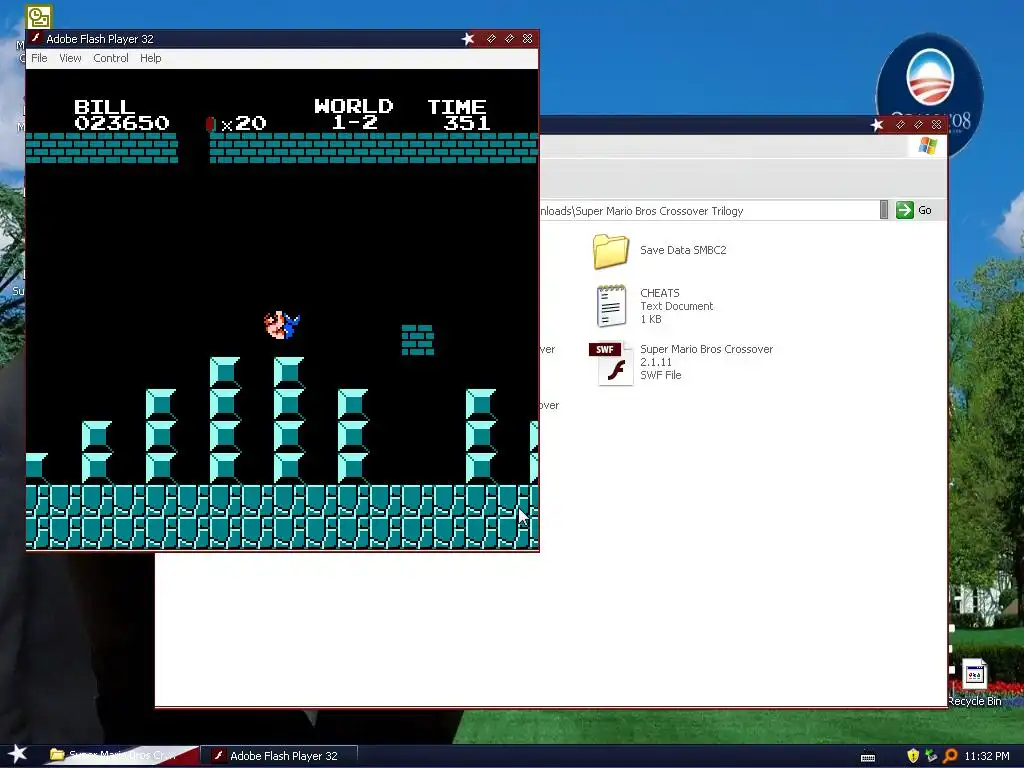Open the View menu in Flash Player
The image size is (1024, 768).
[x=70, y=58]
